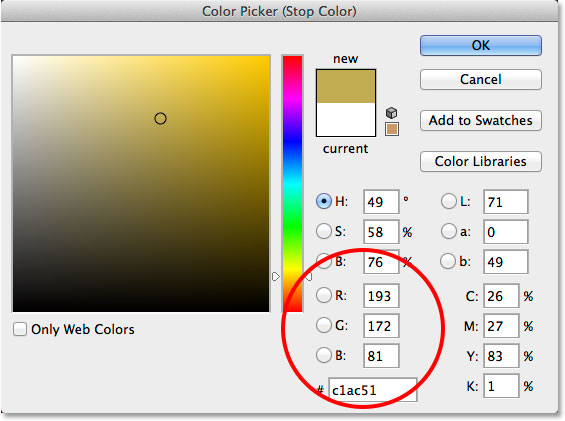Click the C cyan field showing 26
The height and width of the screenshot is (421, 565).
point(501,296)
